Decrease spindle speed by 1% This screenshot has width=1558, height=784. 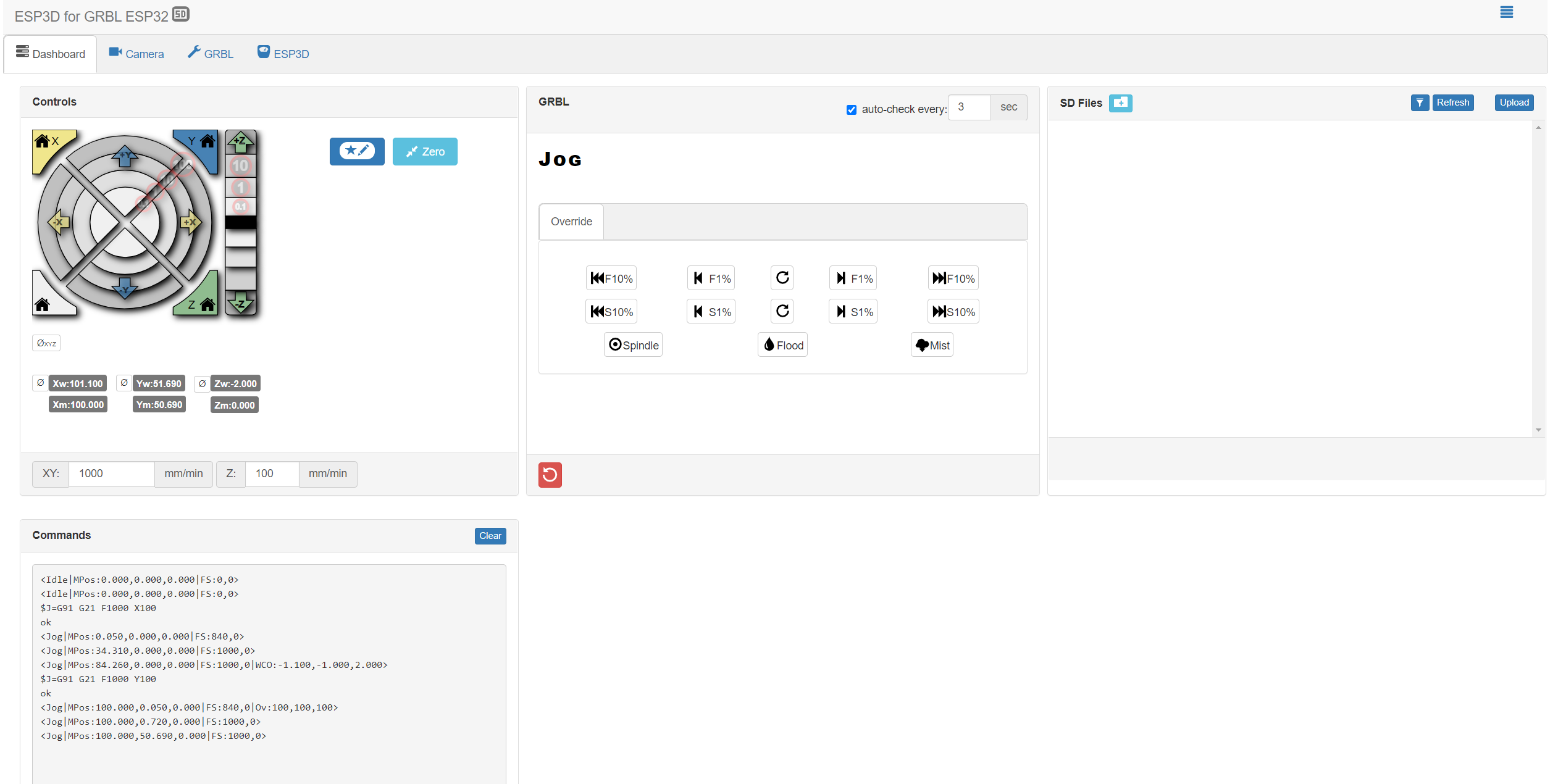711,312
